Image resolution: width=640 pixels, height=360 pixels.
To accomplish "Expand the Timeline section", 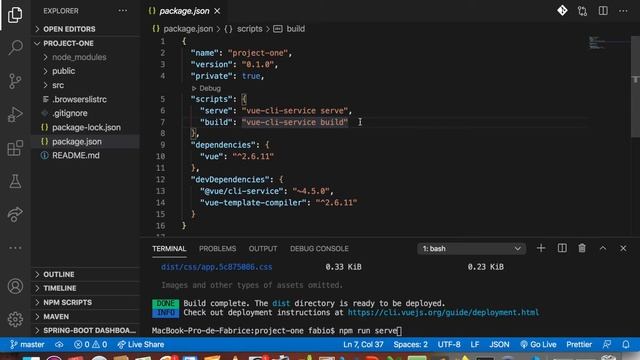I will [x=85, y=288].
